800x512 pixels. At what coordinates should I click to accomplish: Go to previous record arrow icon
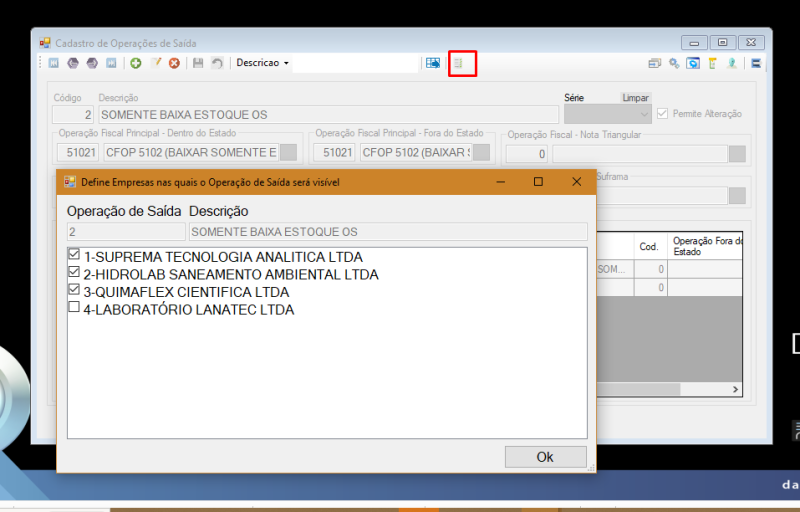tap(73, 63)
